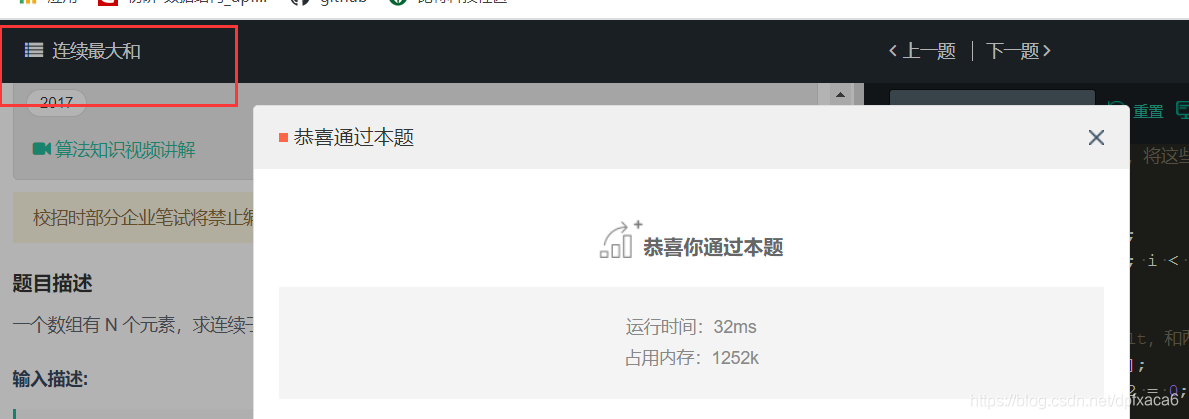Open the 算法知识视频讲解 link
1189x419 pixels.
(x=125, y=149)
